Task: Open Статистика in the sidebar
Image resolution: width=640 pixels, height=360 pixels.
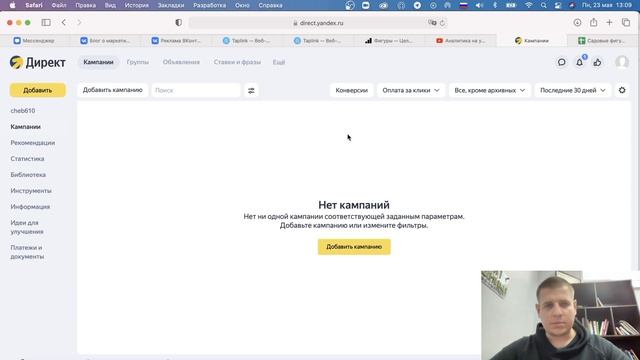Action: click(27, 159)
